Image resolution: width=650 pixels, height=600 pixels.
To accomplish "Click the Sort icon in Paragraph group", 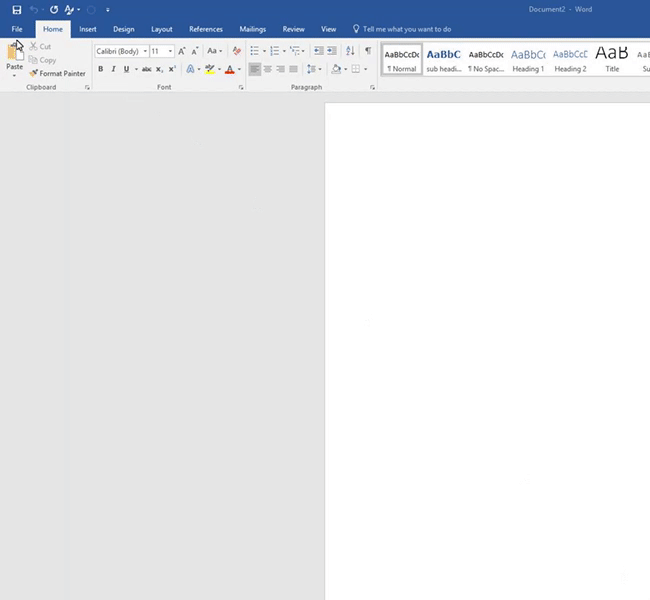I will pyautogui.click(x=350, y=51).
